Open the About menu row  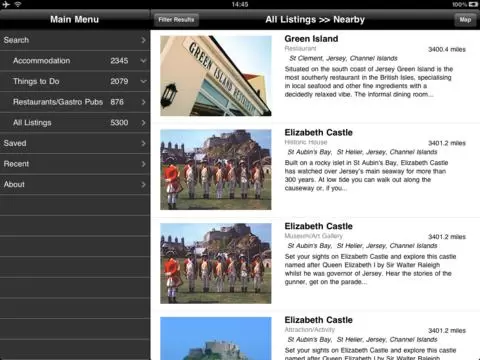click(x=75, y=184)
